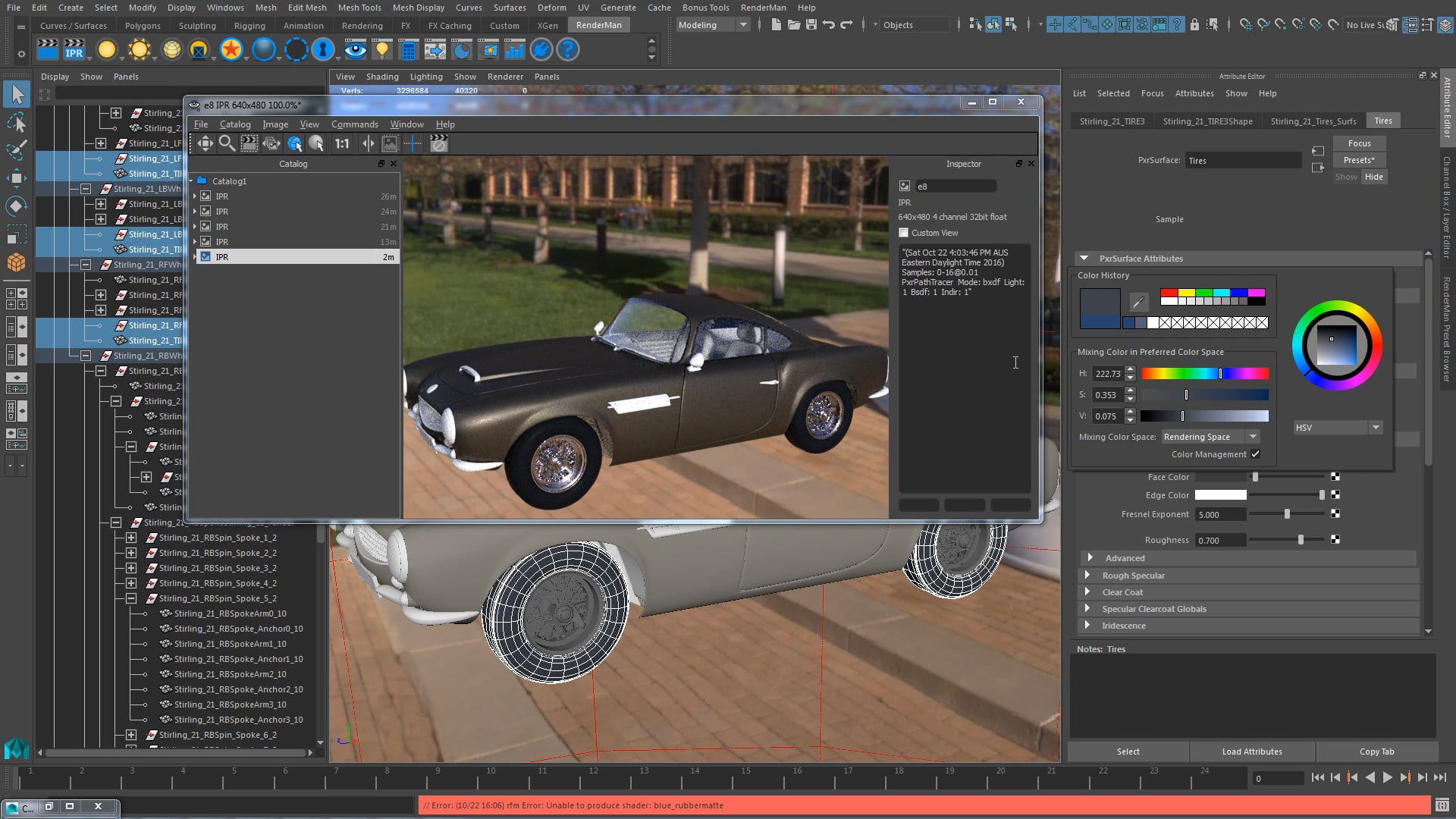Expand the Rough Specular section
This screenshot has height=819, width=1456.
click(1087, 576)
